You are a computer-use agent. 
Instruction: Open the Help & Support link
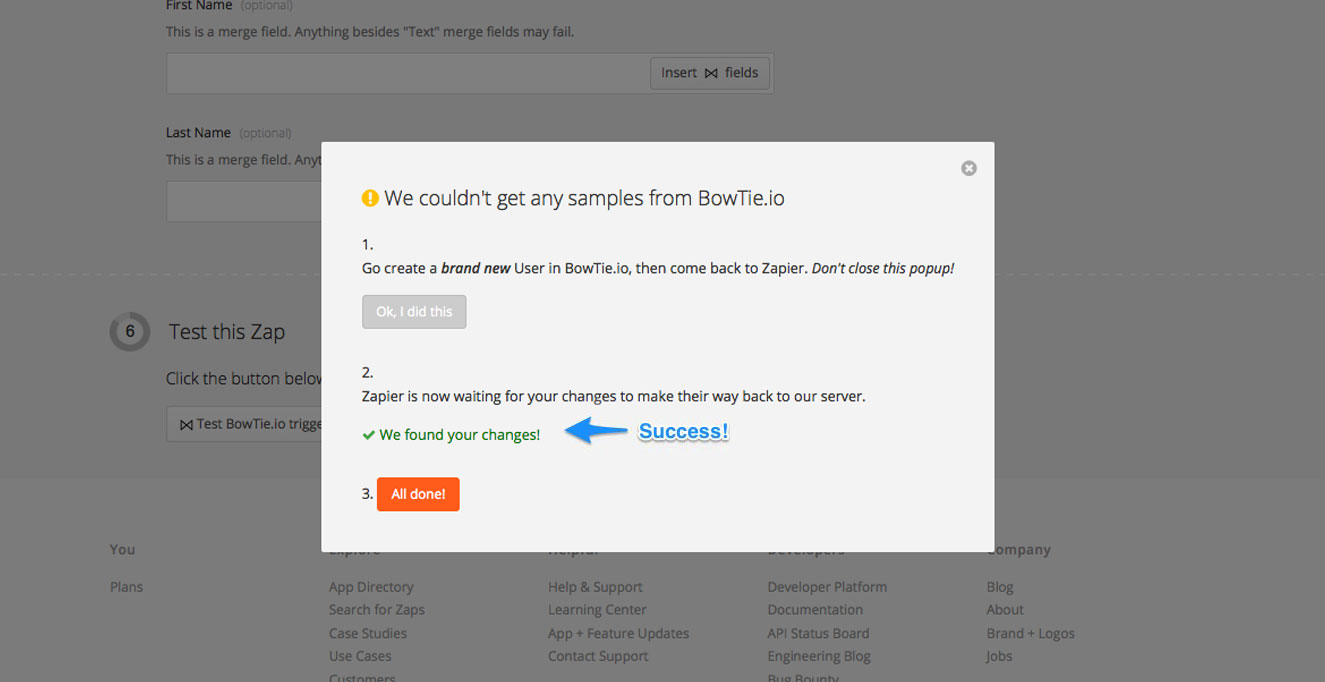point(595,587)
